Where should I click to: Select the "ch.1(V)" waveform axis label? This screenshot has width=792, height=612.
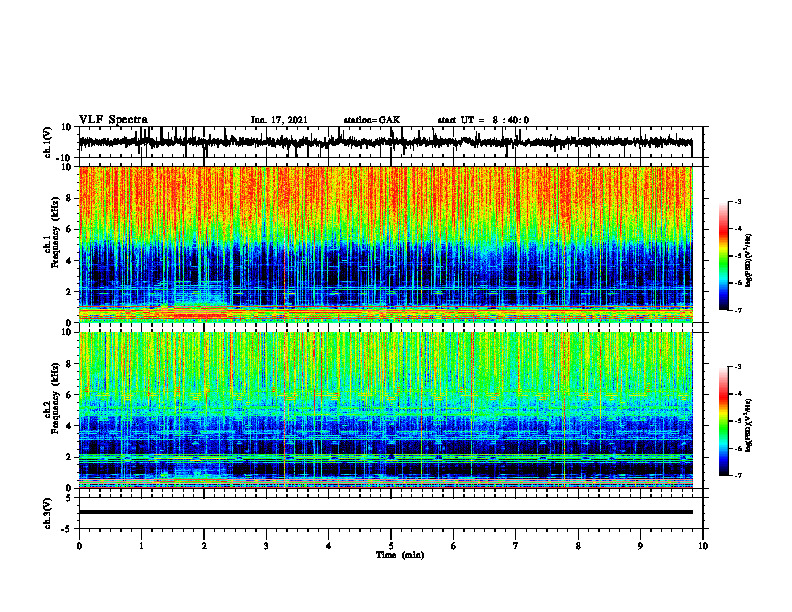pyautogui.click(x=48, y=142)
